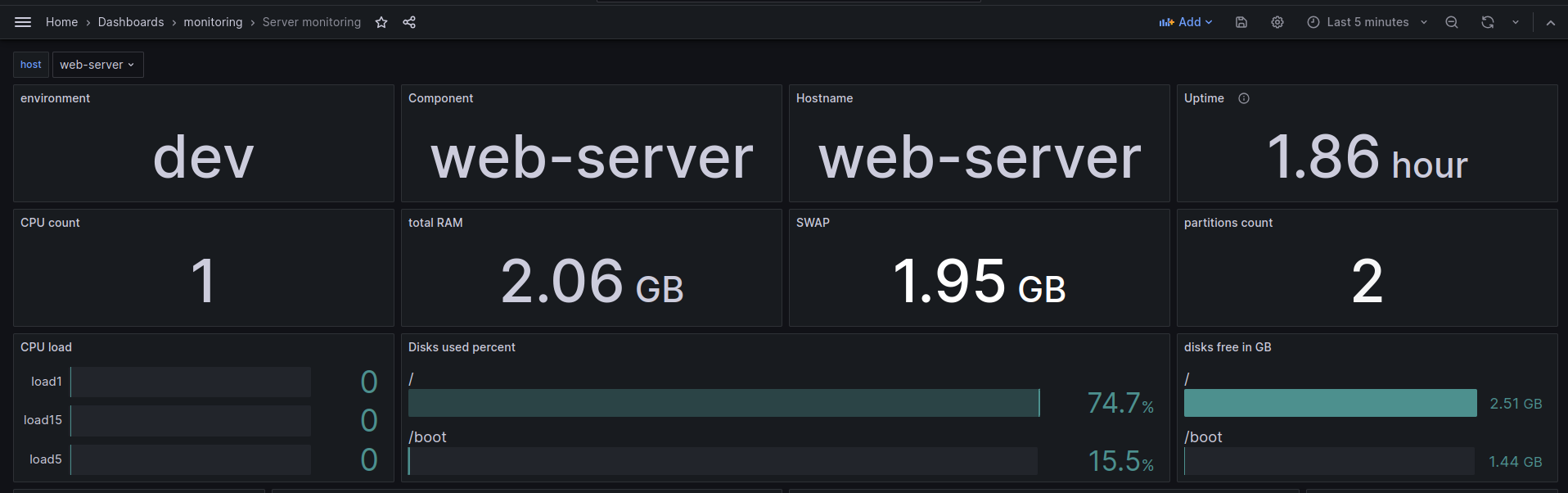Share the Server monitoring dashboard
The image size is (1568, 493).
click(x=409, y=22)
